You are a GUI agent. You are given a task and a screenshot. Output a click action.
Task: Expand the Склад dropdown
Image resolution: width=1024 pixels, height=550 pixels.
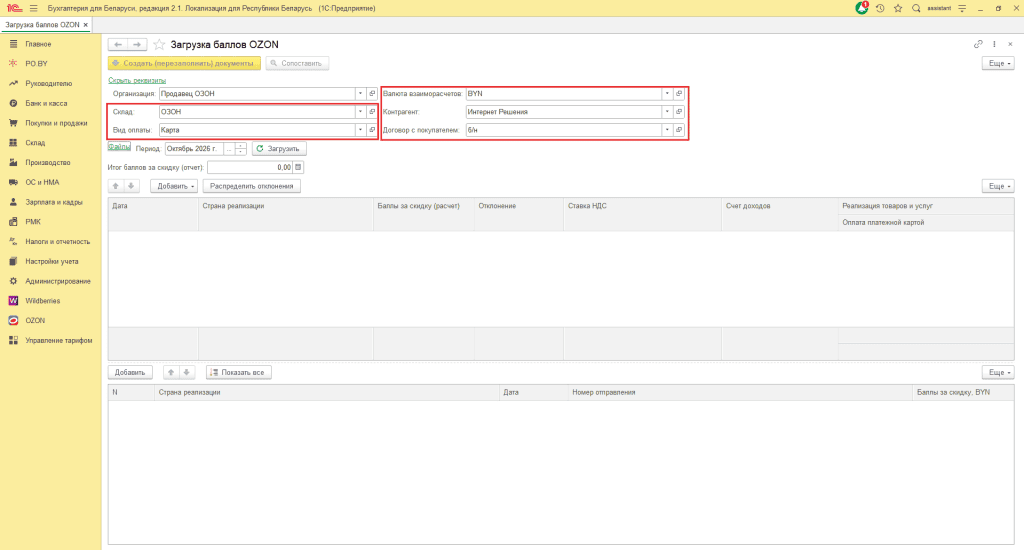point(360,112)
